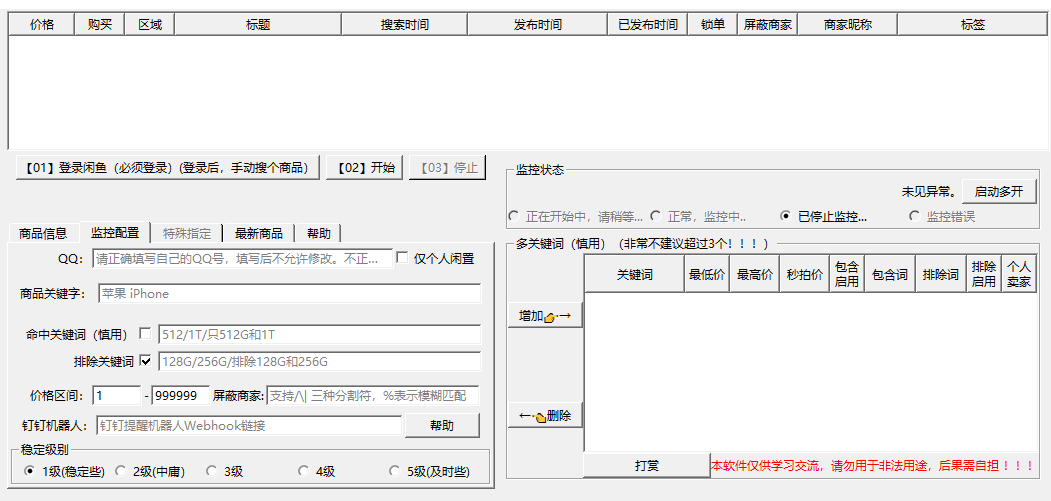Click the 最高价 column header
1051x501 pixels.
tap(755, 274)
